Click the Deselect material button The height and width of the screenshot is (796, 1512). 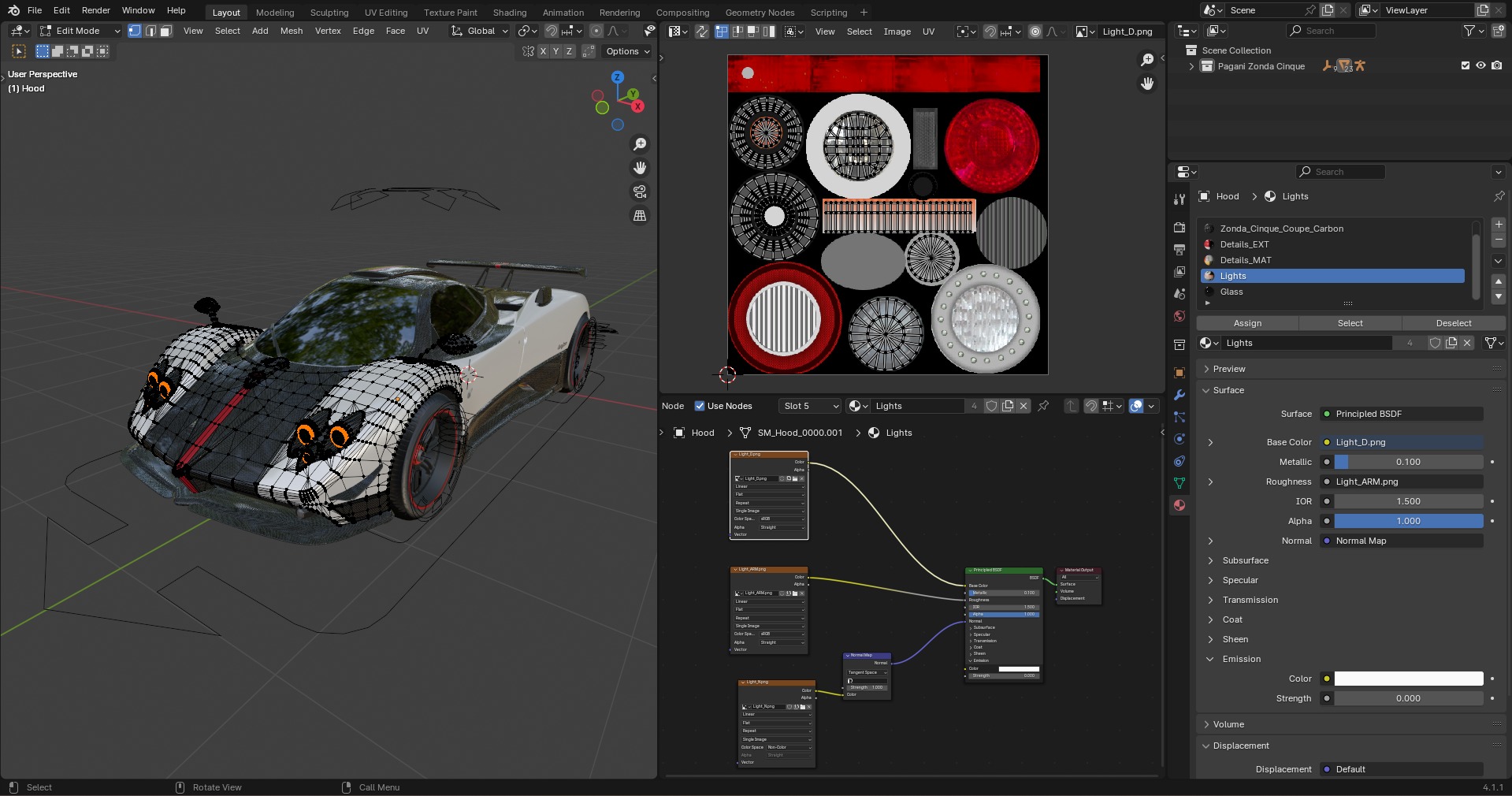1454,323
